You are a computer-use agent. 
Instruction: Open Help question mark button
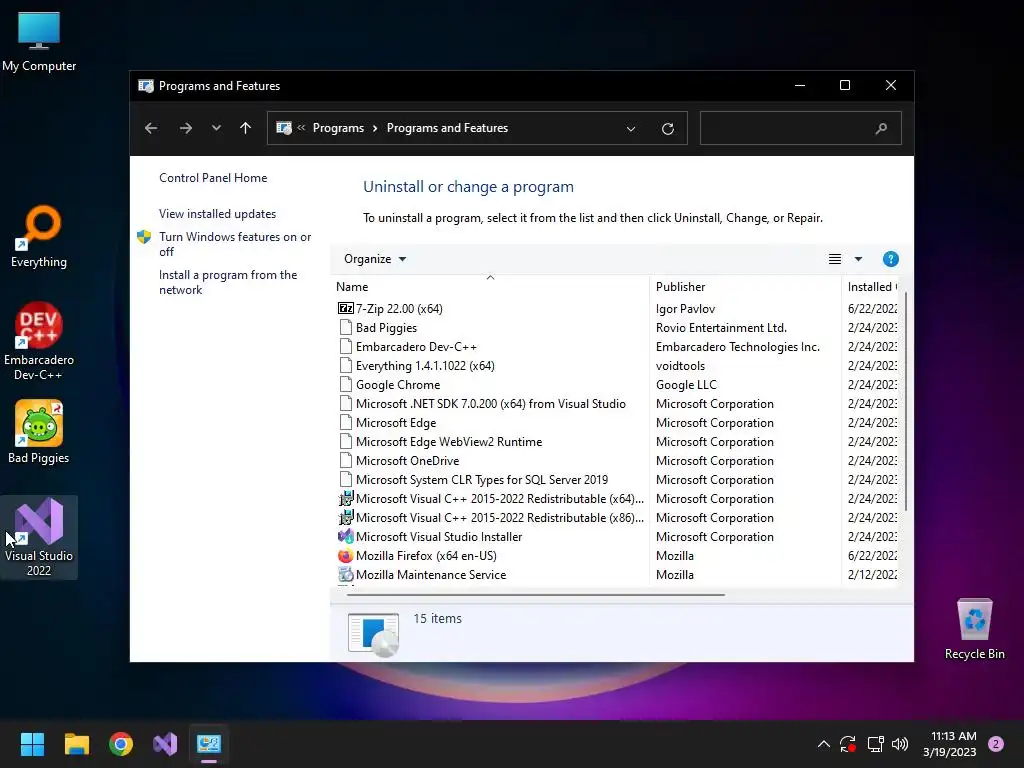(x=890, y=259)
